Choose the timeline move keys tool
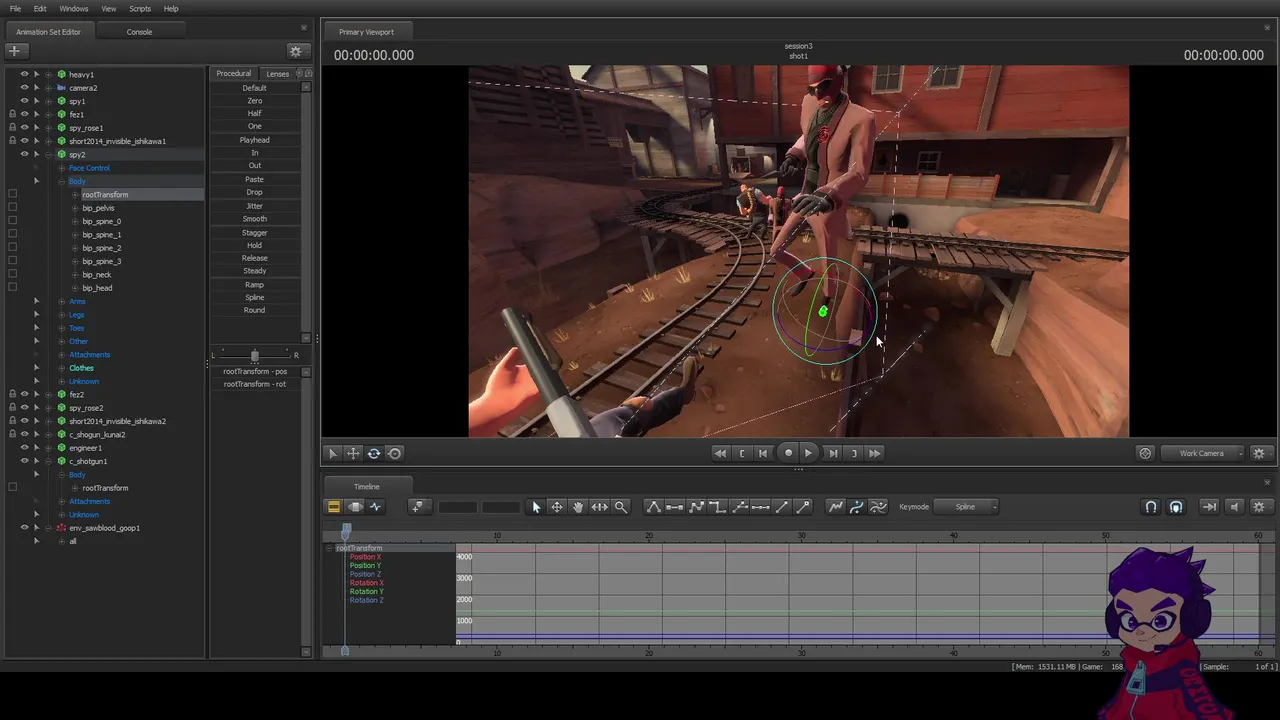 coord(557,507)
